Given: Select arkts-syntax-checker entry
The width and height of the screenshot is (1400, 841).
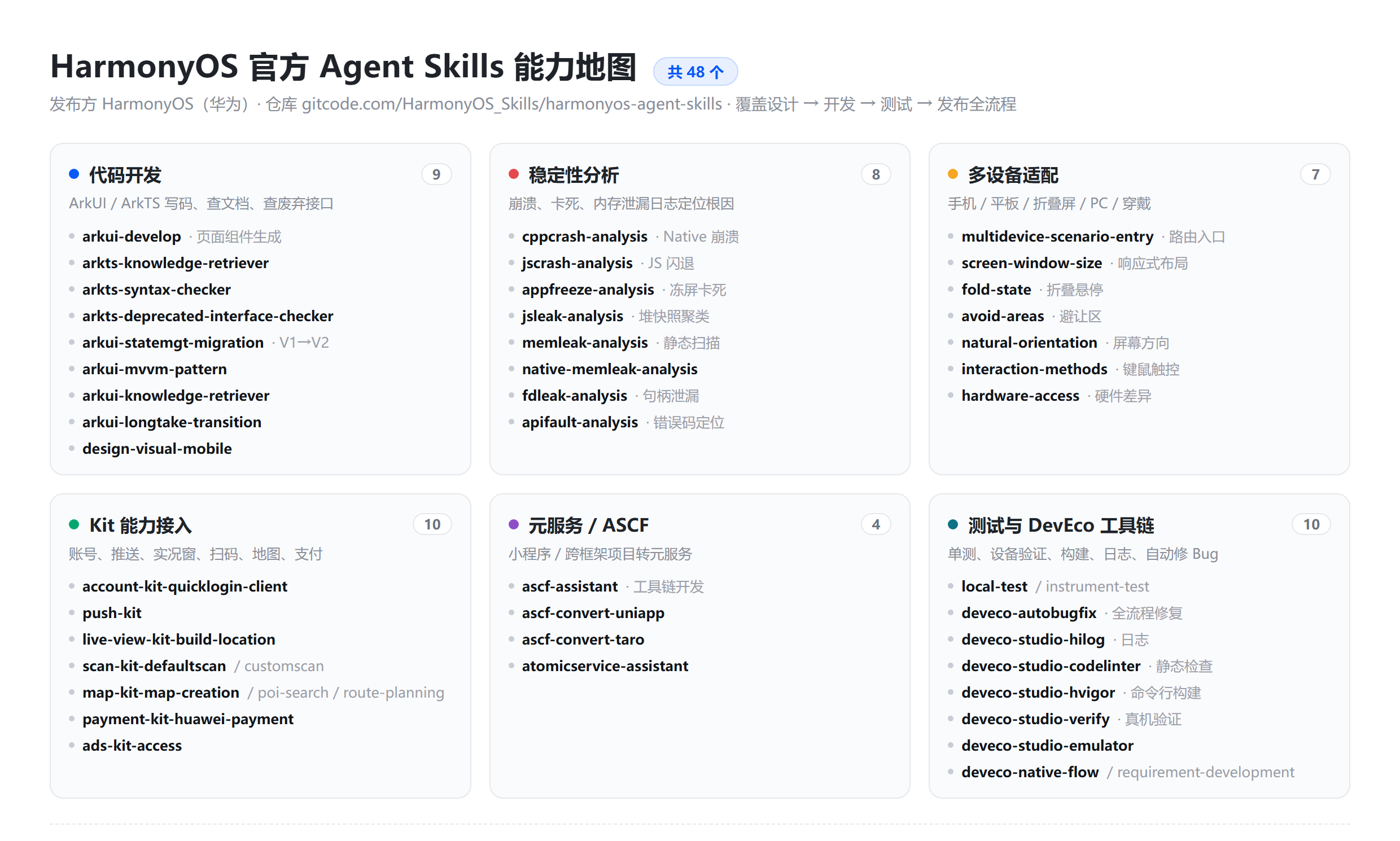Looking at the screenshot, I should [x=156, y=290].
